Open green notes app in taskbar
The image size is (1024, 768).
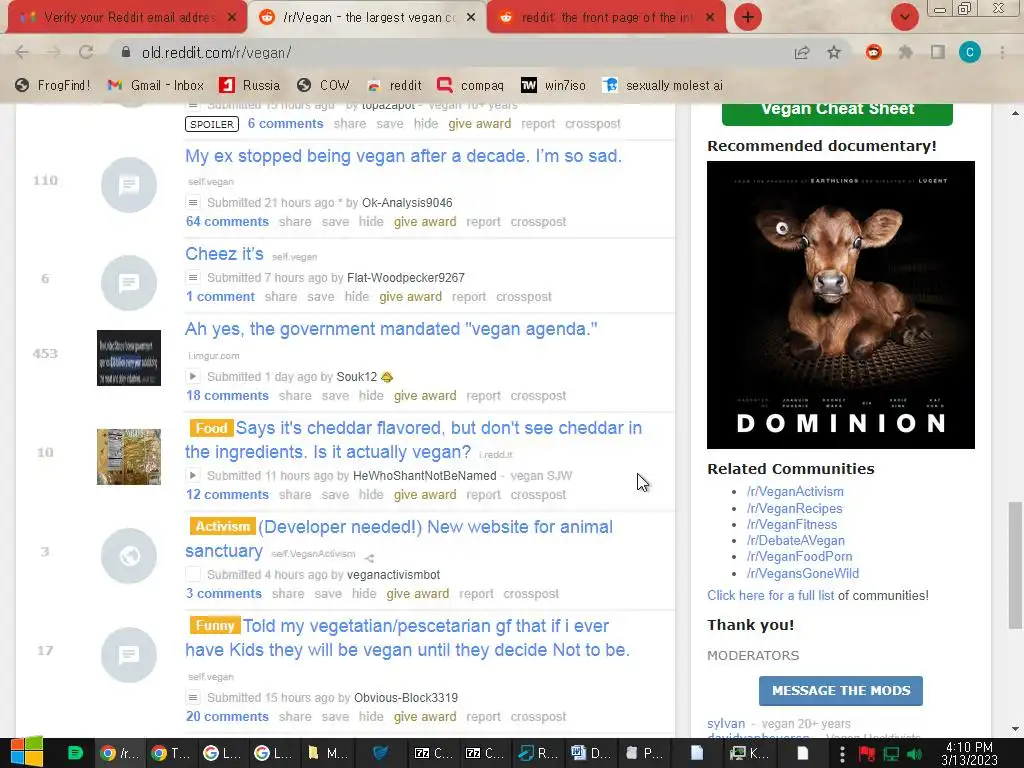75,753
